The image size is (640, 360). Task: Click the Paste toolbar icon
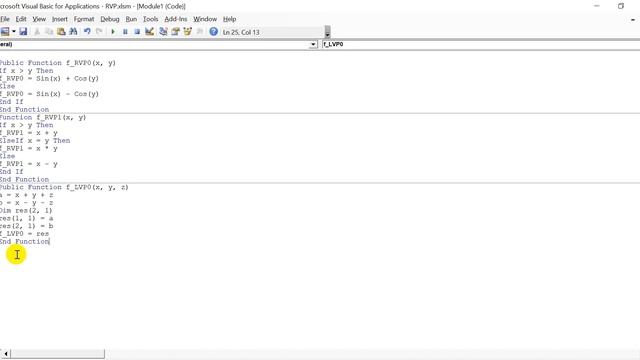[x=61, y=31]
